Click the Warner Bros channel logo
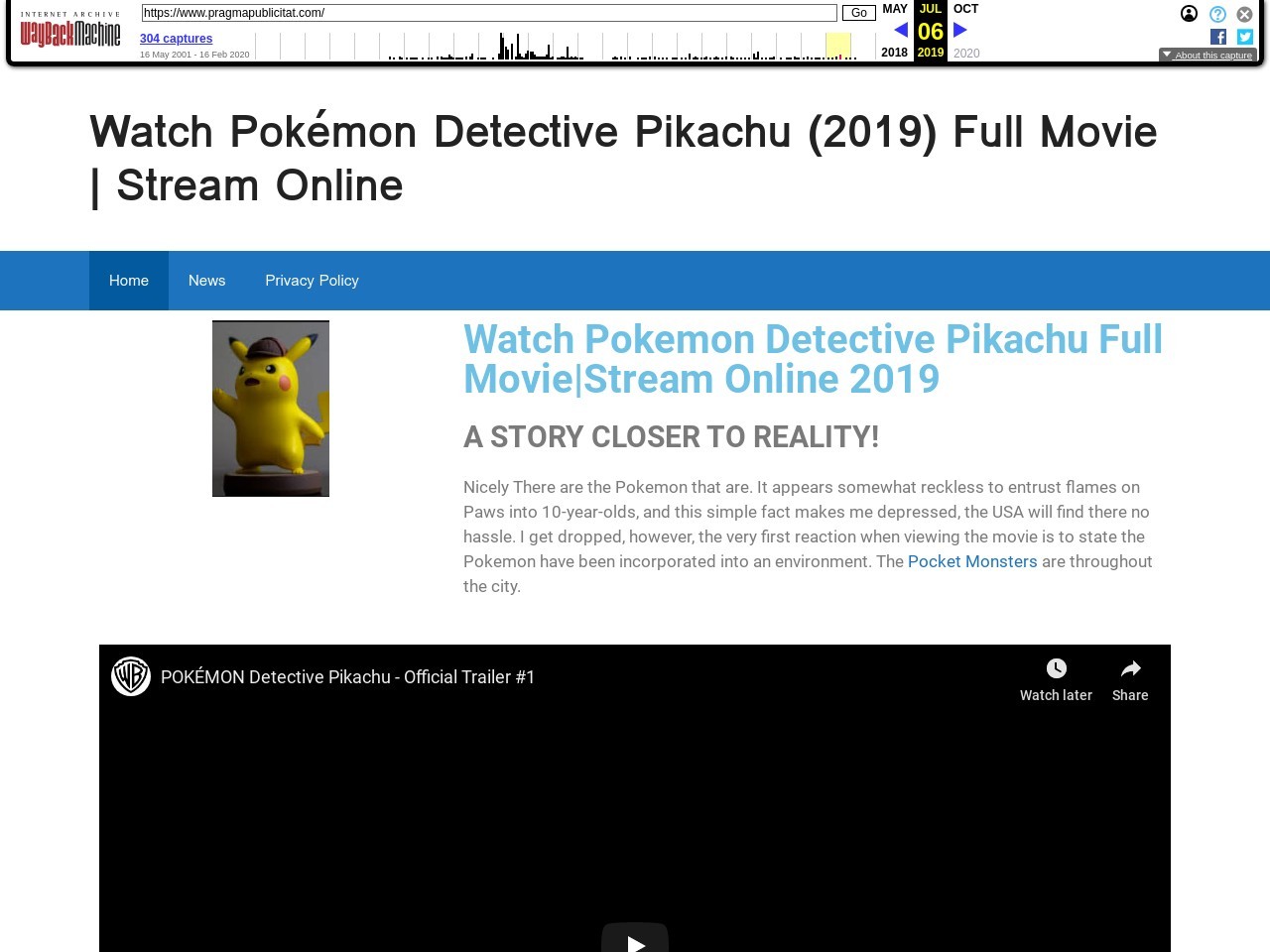This screenshot has width=1270, height=952. tap(131, 676)
